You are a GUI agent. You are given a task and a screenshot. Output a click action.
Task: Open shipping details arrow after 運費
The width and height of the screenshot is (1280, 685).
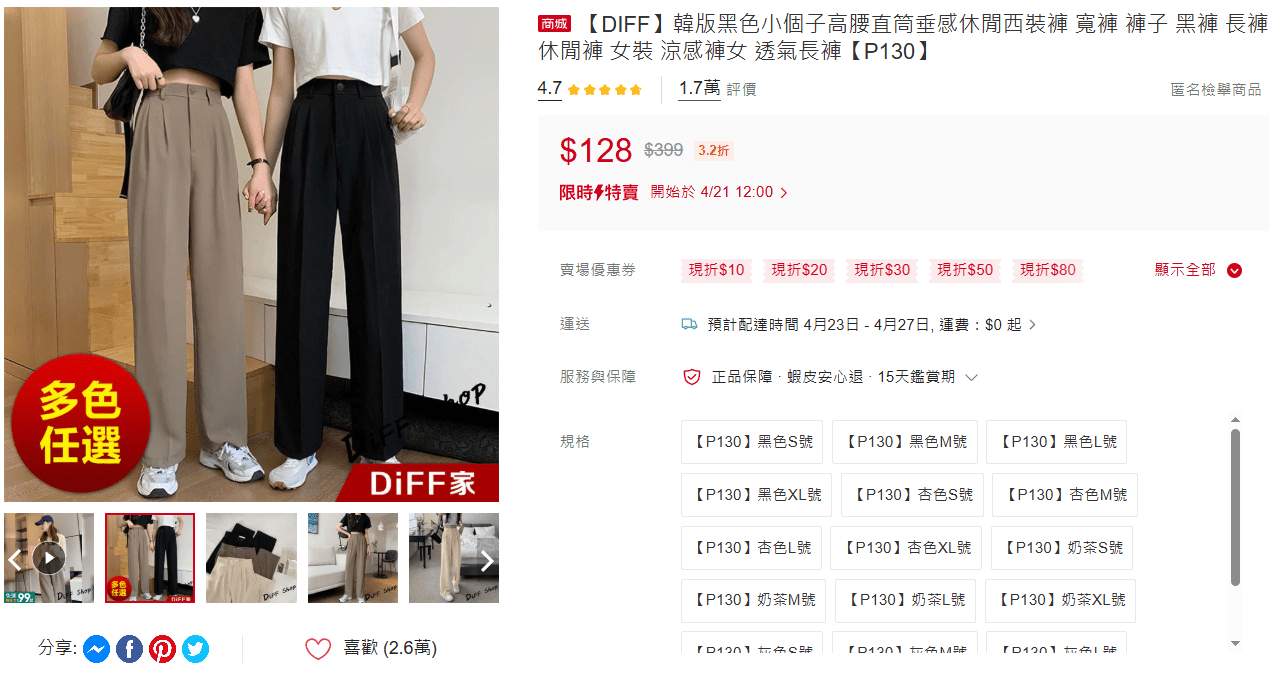(x=1032, y=325)
